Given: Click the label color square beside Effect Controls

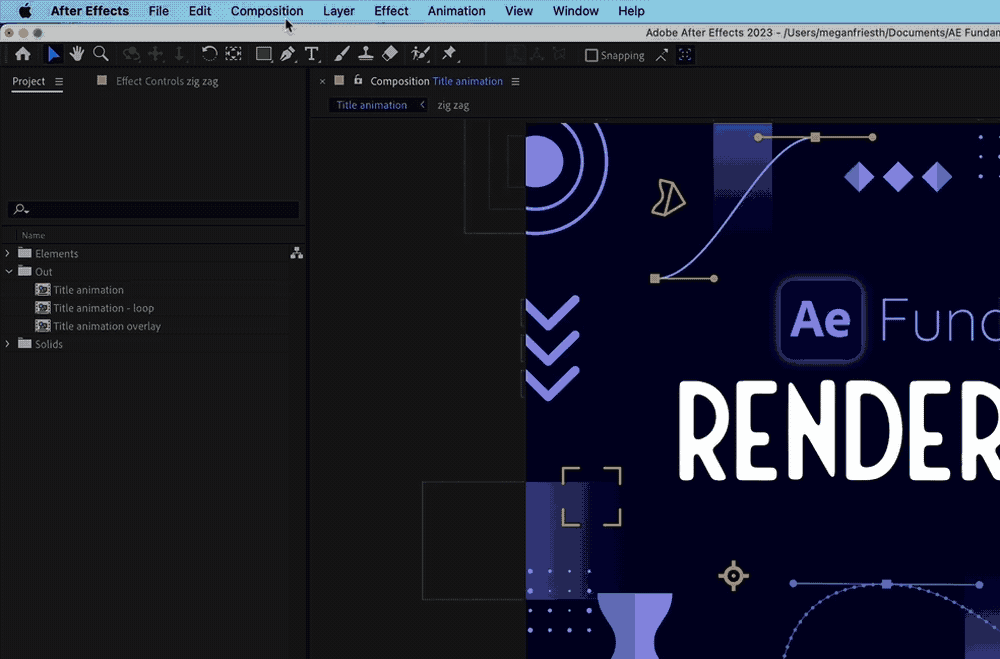Looking at the screenshot, I should point(101,80).
